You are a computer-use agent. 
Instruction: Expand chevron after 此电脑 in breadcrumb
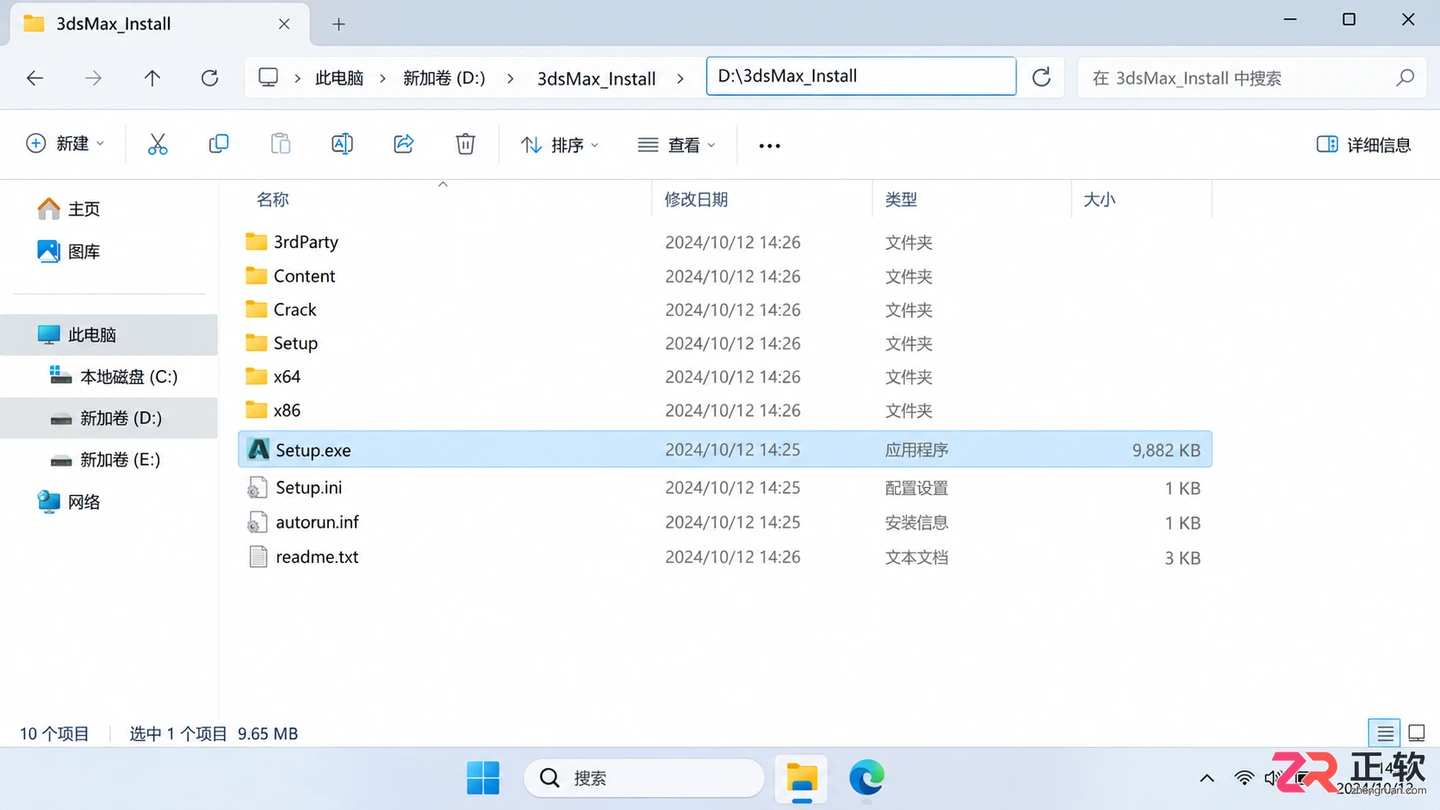[383, 78]
